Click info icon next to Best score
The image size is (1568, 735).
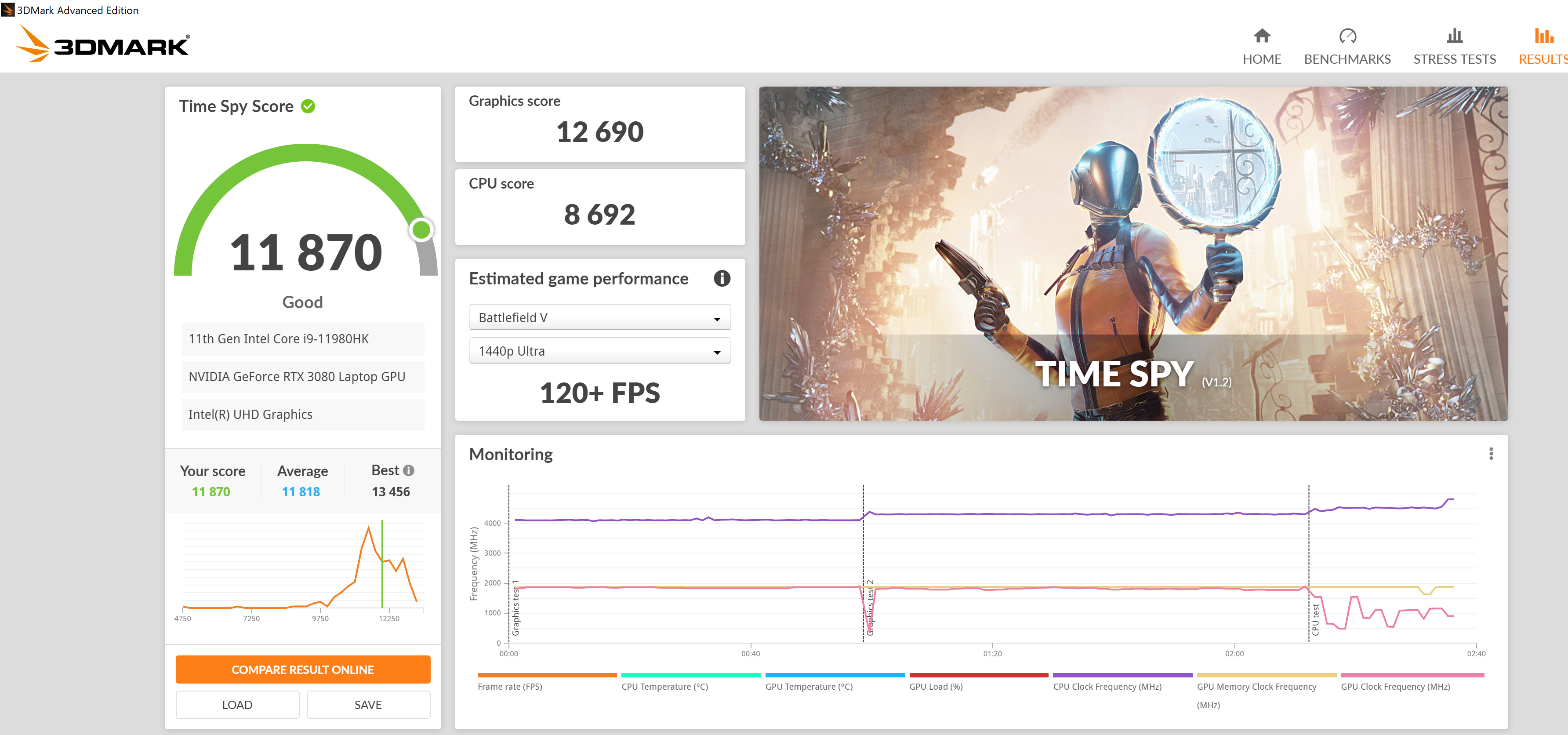coord(409,470)
